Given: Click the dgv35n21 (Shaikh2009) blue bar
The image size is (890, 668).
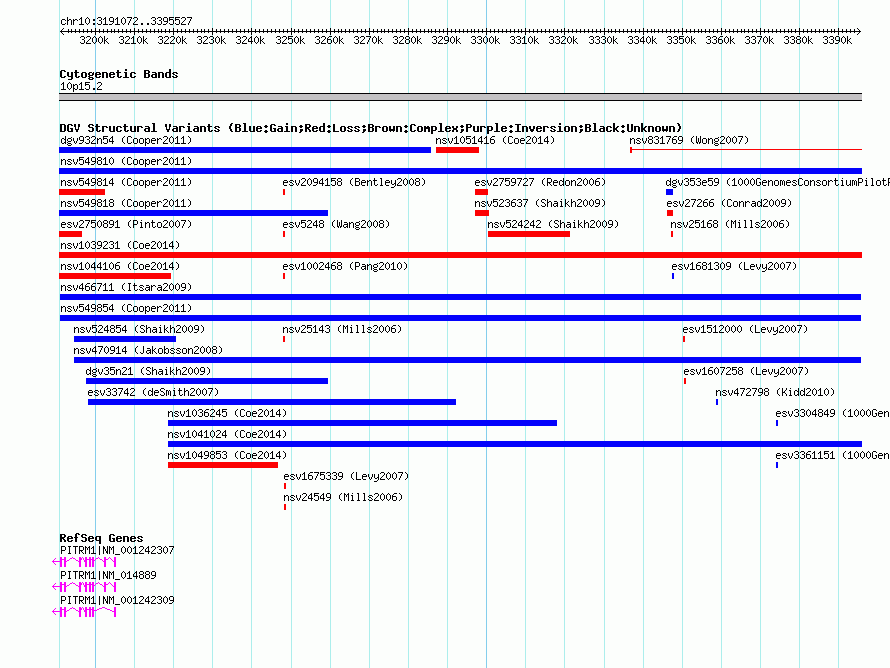Looking at the screenshot, I should point(207,381).
